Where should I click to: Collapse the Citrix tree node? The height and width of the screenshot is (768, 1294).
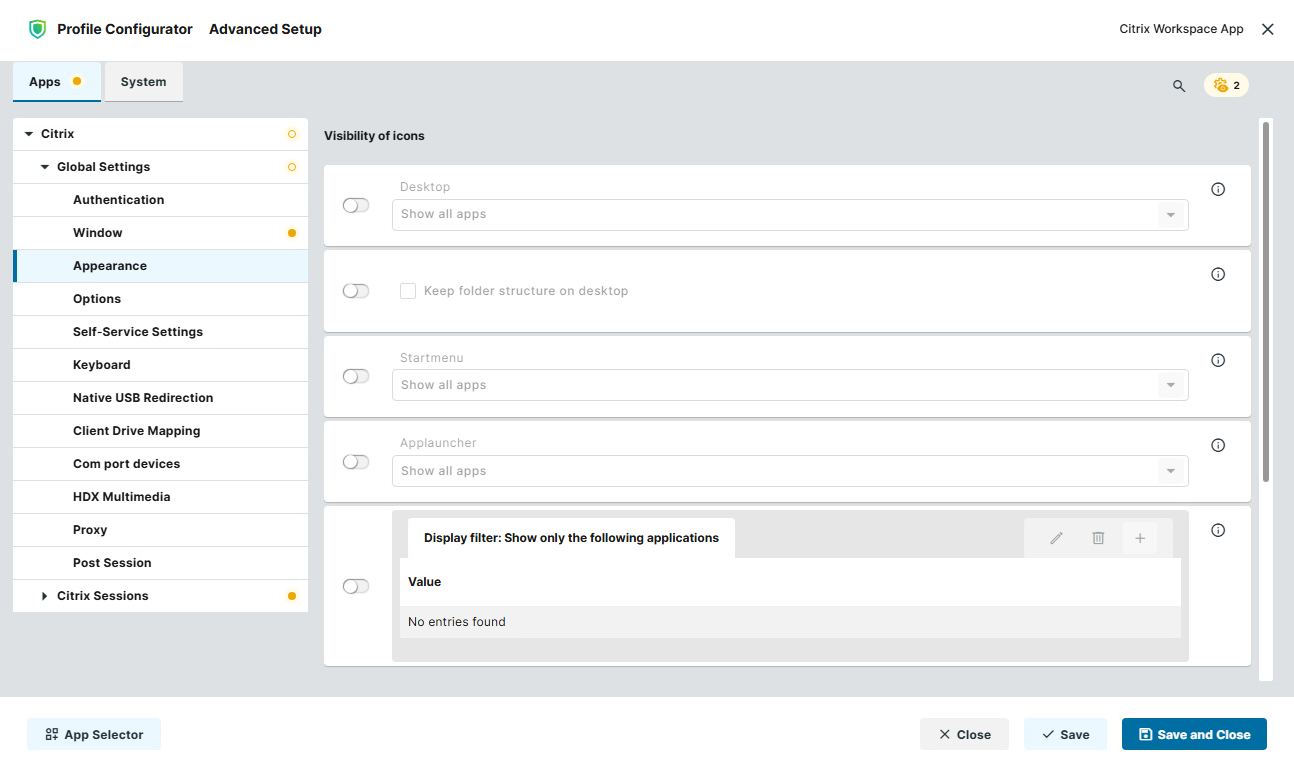point(29,134)
